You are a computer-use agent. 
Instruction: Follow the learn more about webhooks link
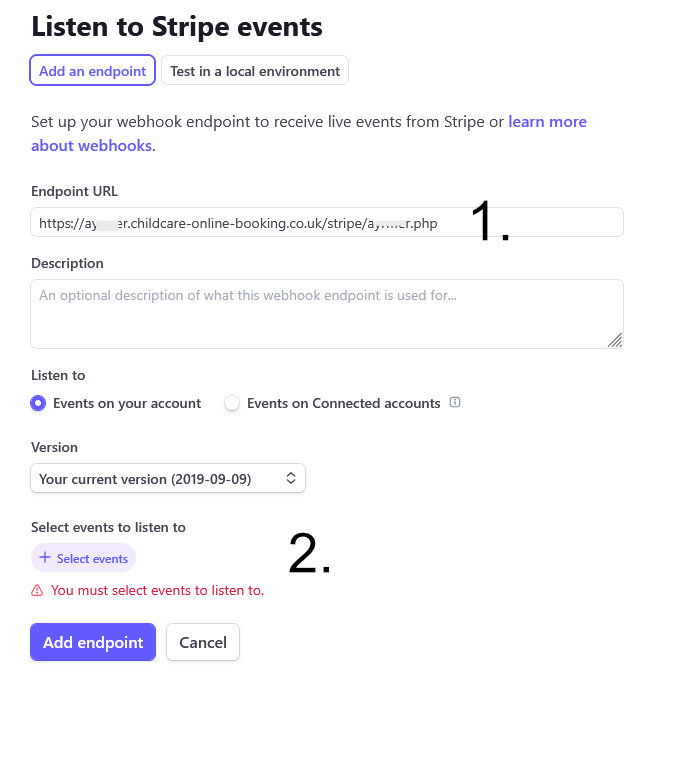tap(546, 122)
